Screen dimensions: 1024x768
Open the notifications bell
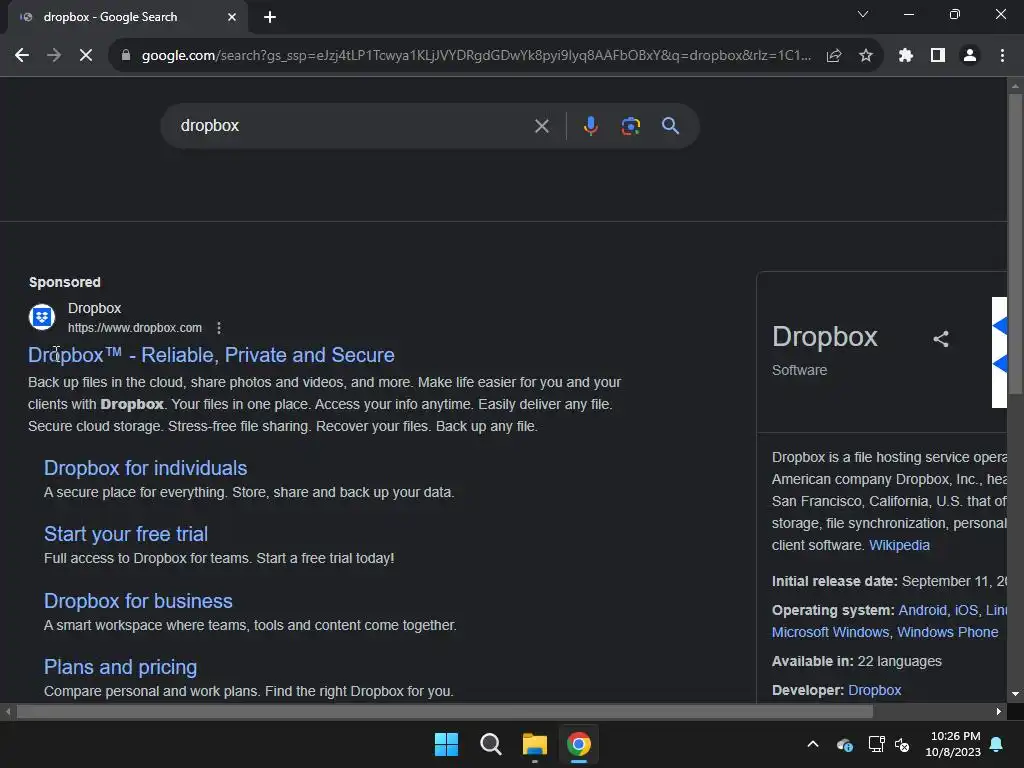pos(997,744)
